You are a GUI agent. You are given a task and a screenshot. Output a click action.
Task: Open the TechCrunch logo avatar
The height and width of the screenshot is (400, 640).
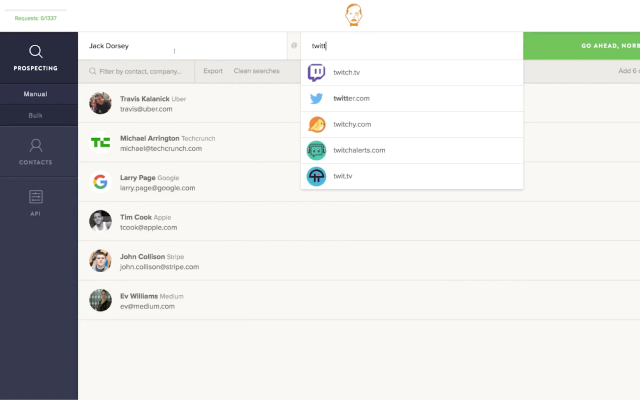point(100,142)
